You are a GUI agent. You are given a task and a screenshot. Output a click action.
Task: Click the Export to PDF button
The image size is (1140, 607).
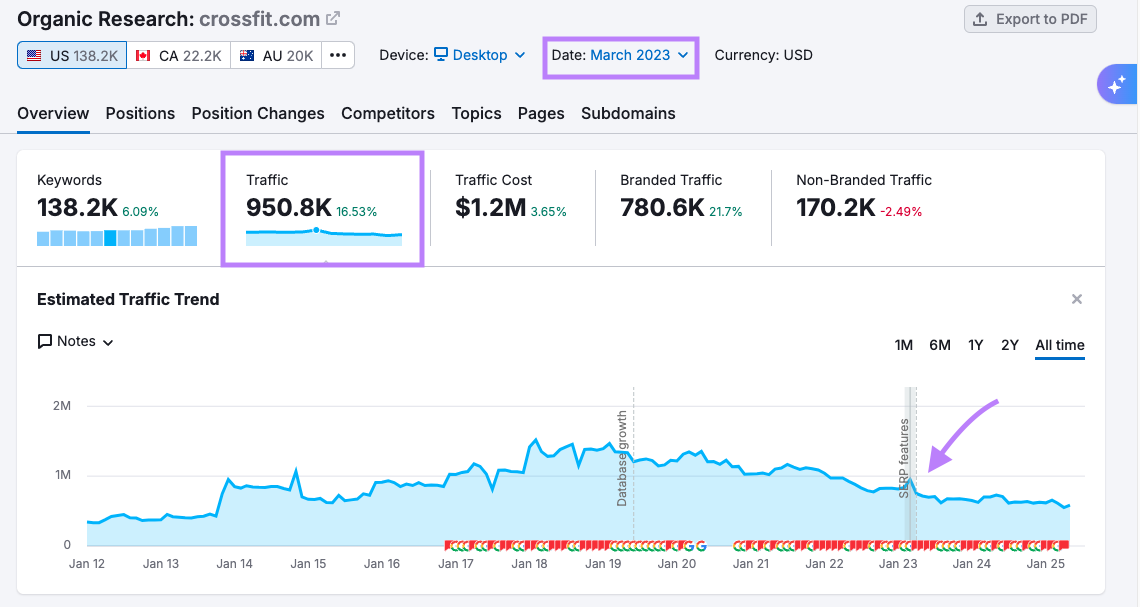1030,19
